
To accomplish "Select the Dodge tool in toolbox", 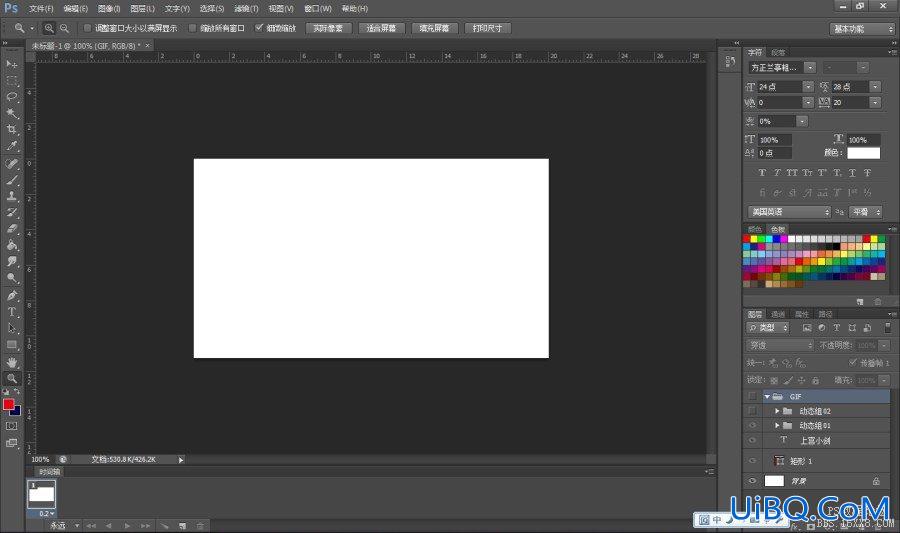I will (x=11, y=278).
